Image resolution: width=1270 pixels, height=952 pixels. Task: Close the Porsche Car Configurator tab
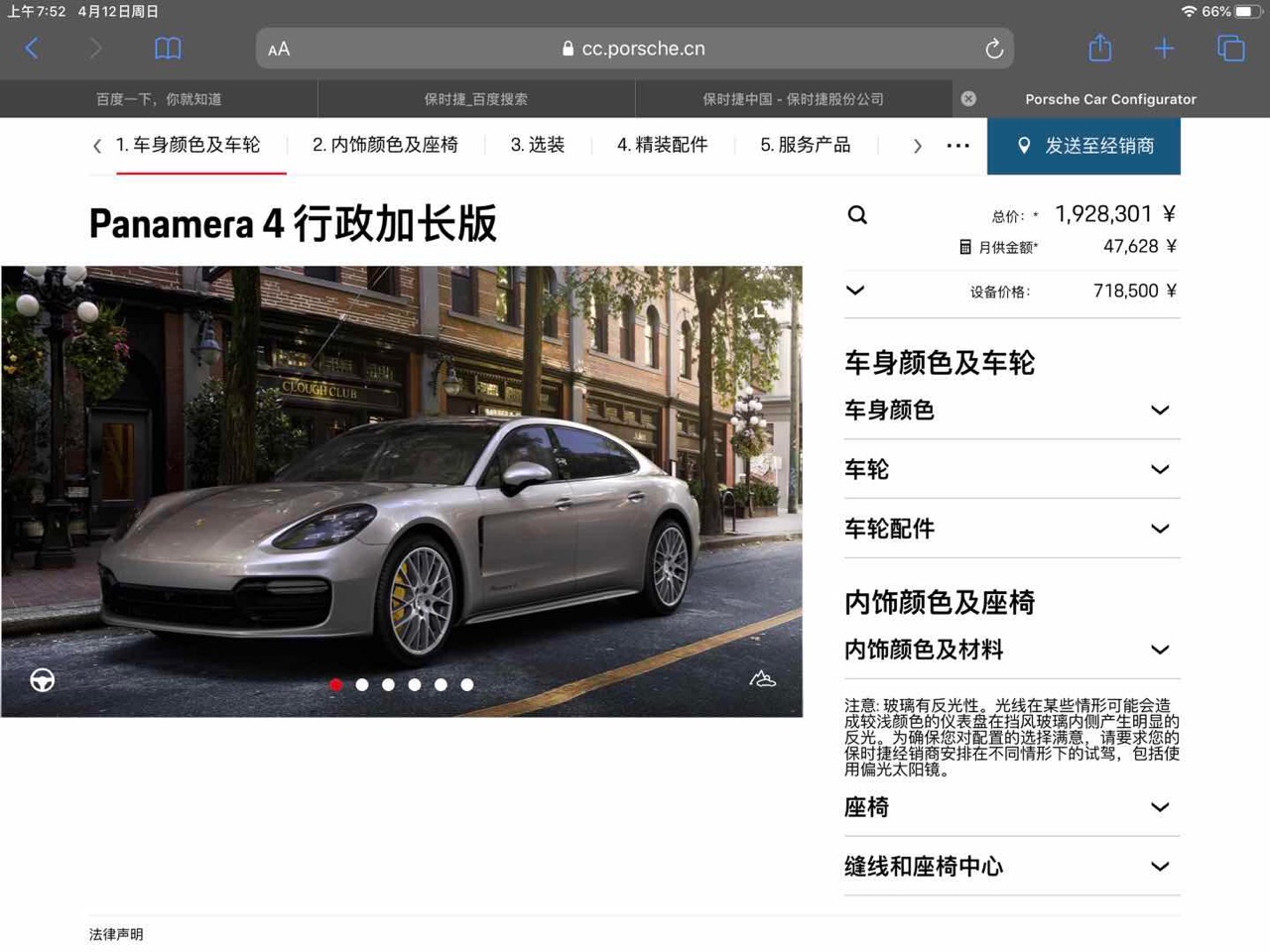tap(968, 98)
